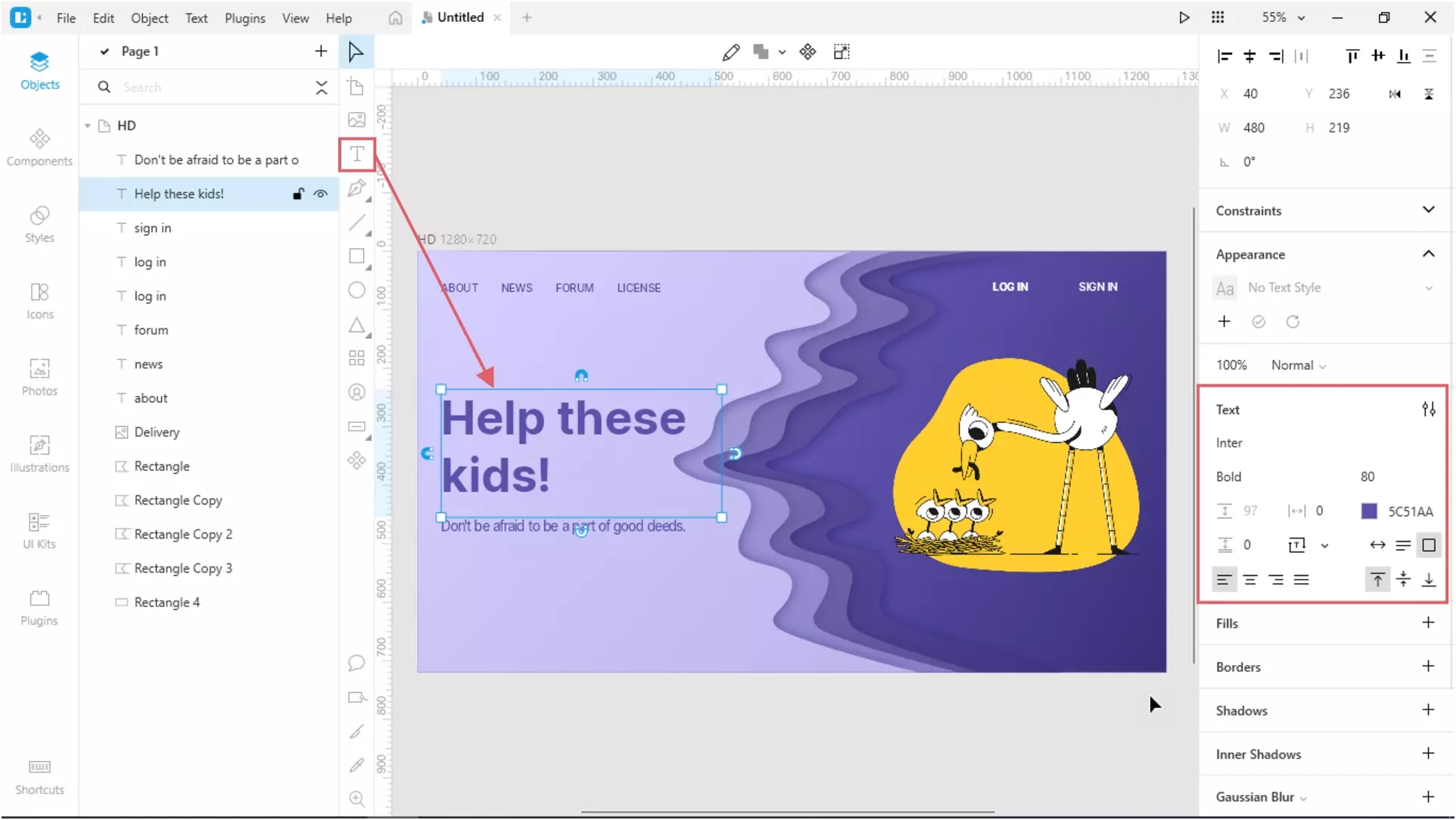
Task: Expand the Constraints section
Action: pos(1429,210)
